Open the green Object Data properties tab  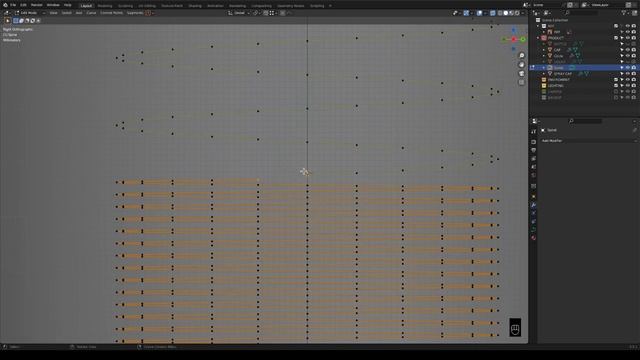pyautogui.click(x=533, y=229)
